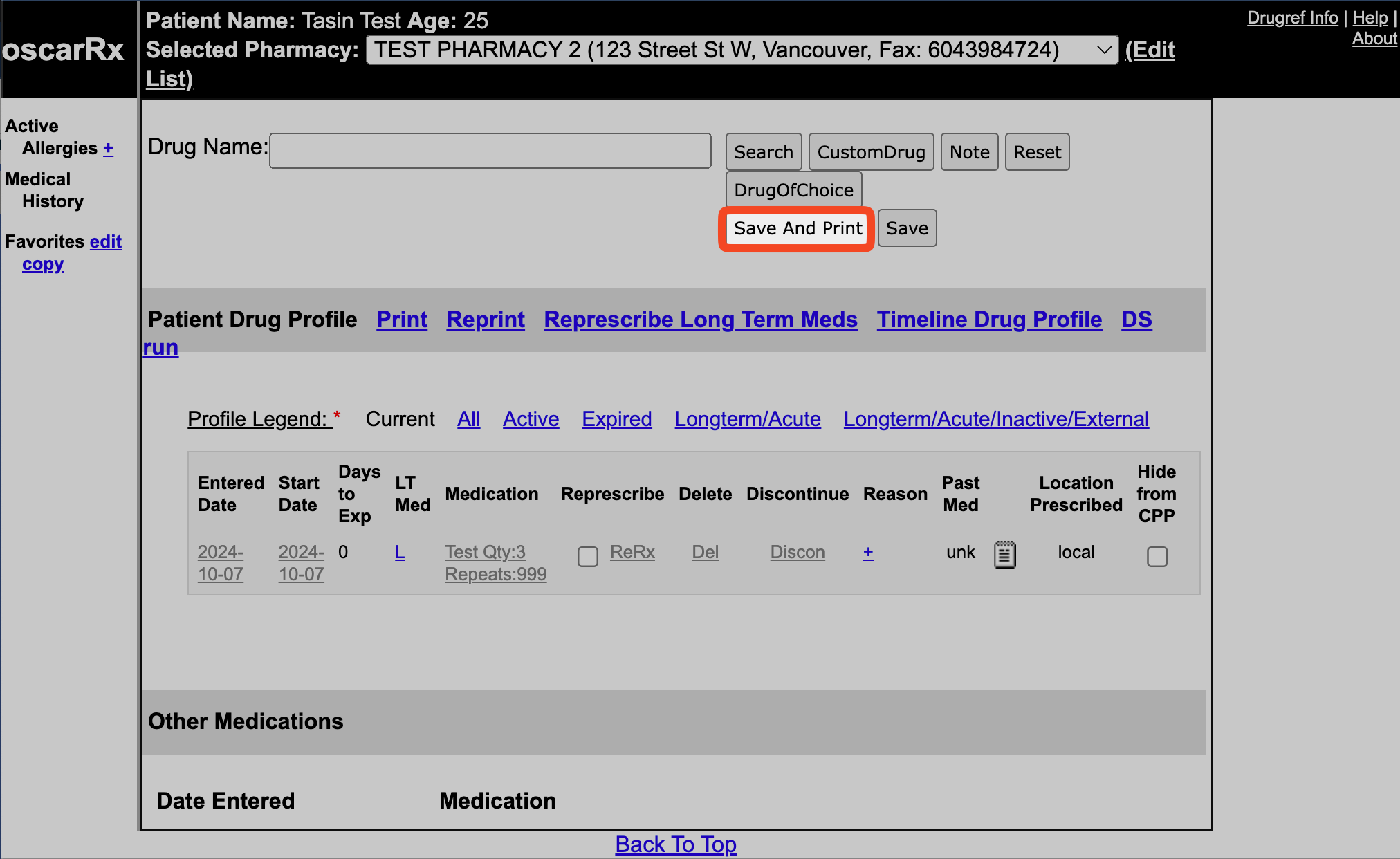This screenshot has width=1400, height=859.
Task: Click the Discon link for Test medication
Action: tap(797, 553)
